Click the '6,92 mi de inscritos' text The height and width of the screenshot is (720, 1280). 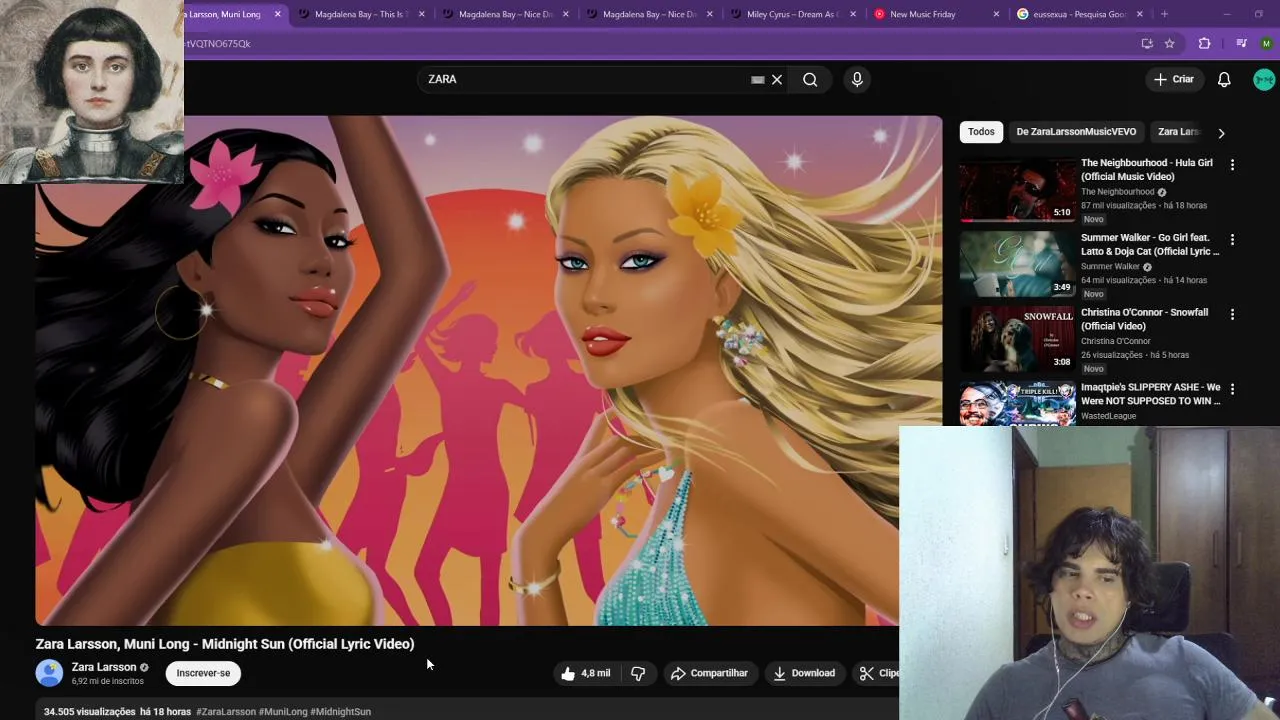coord(107,682)
